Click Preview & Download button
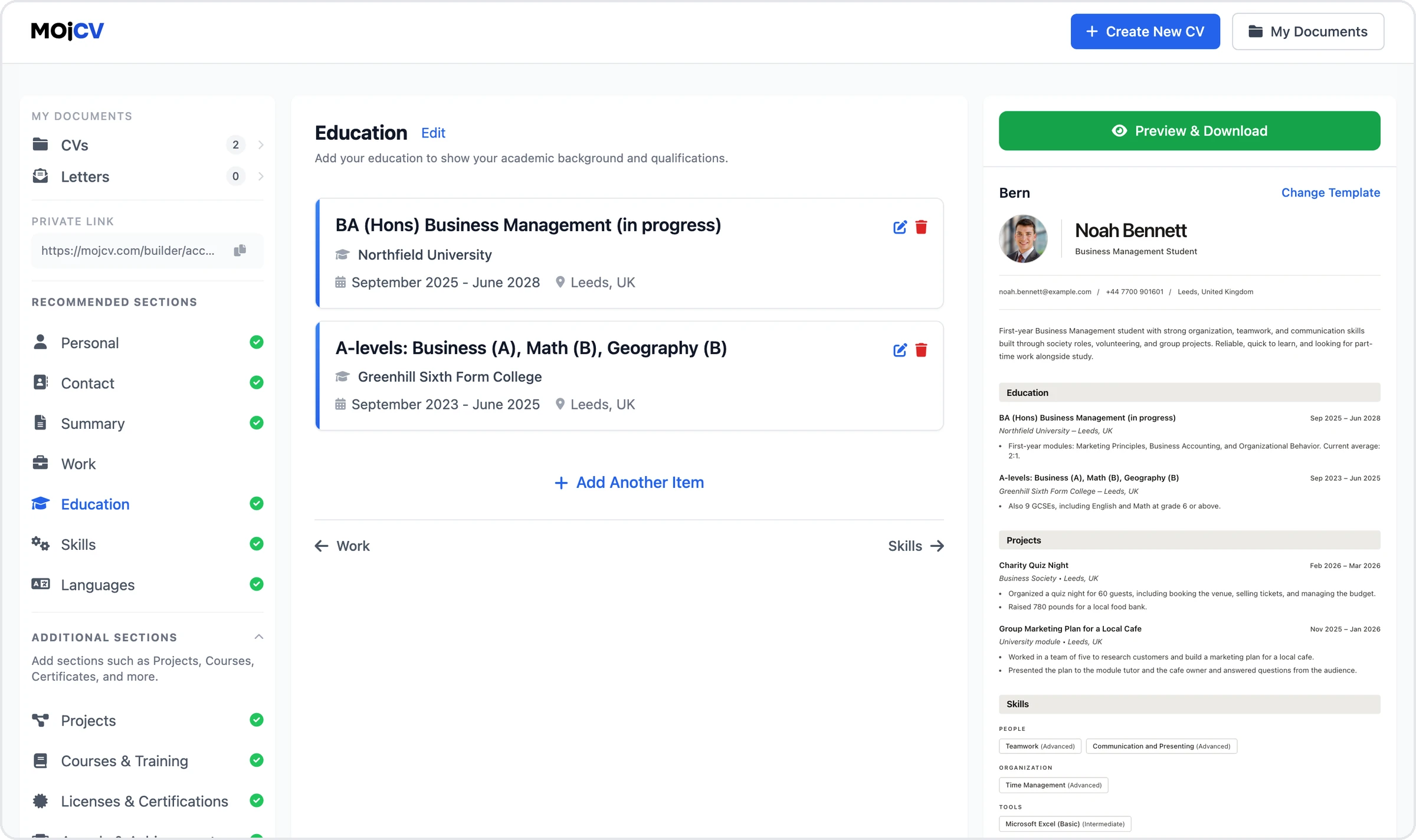Viewport: 1416px width, 840px height. 1189,131
